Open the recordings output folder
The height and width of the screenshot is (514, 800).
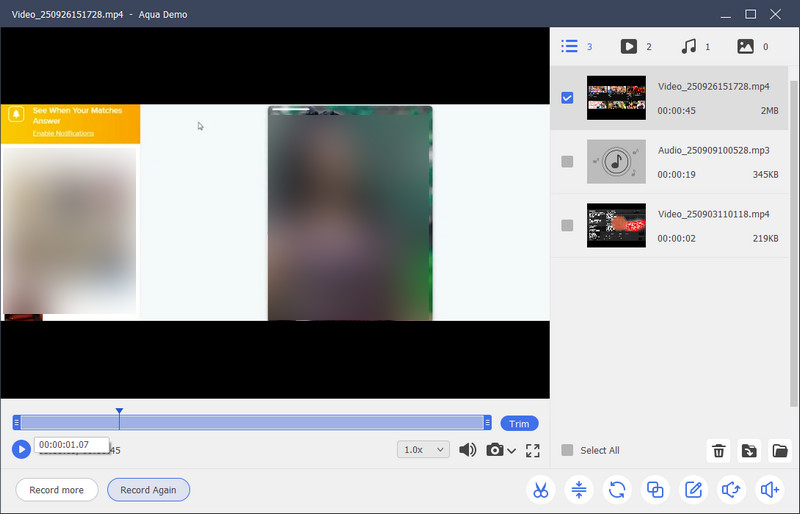780,451
